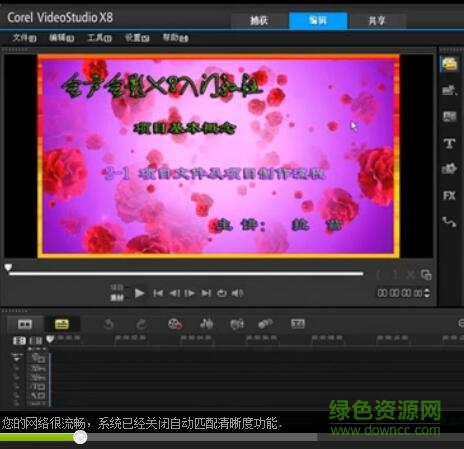Switch to Timeline view
464x449 pixels.
(62, 324)
